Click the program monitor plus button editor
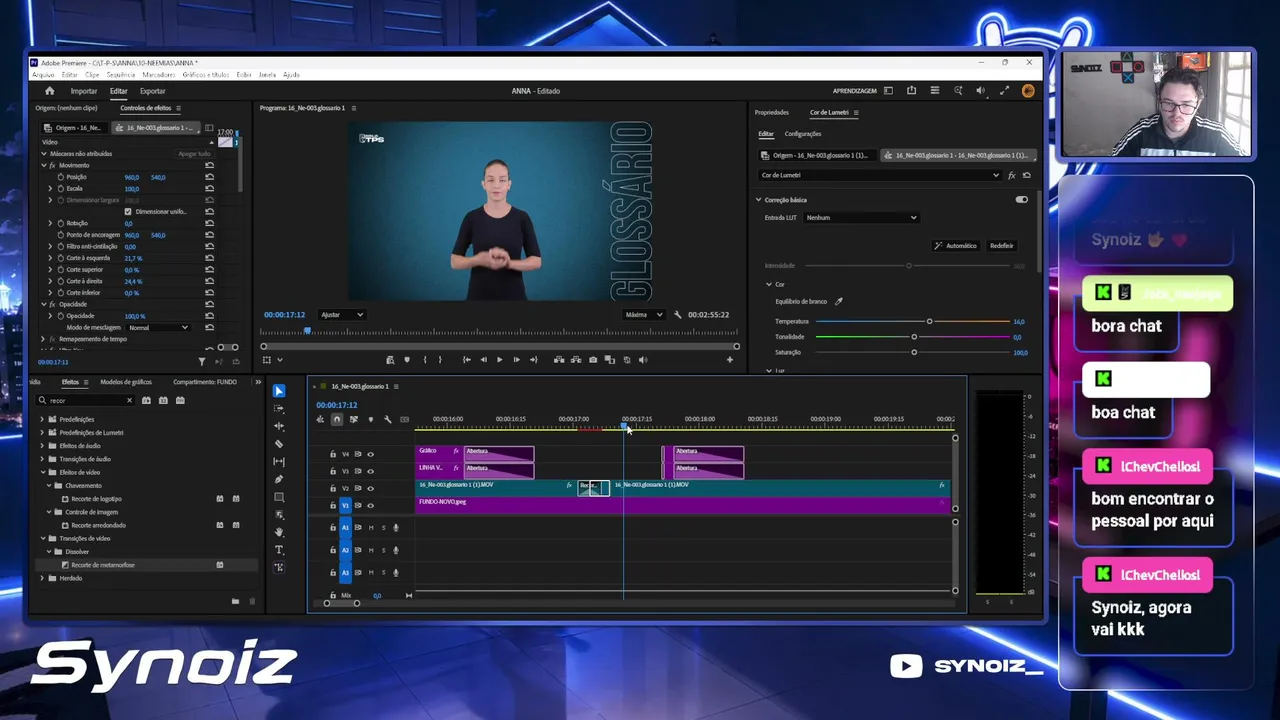Image resolution: width=1280 pixels, height=720 pixels. [729, 360]
